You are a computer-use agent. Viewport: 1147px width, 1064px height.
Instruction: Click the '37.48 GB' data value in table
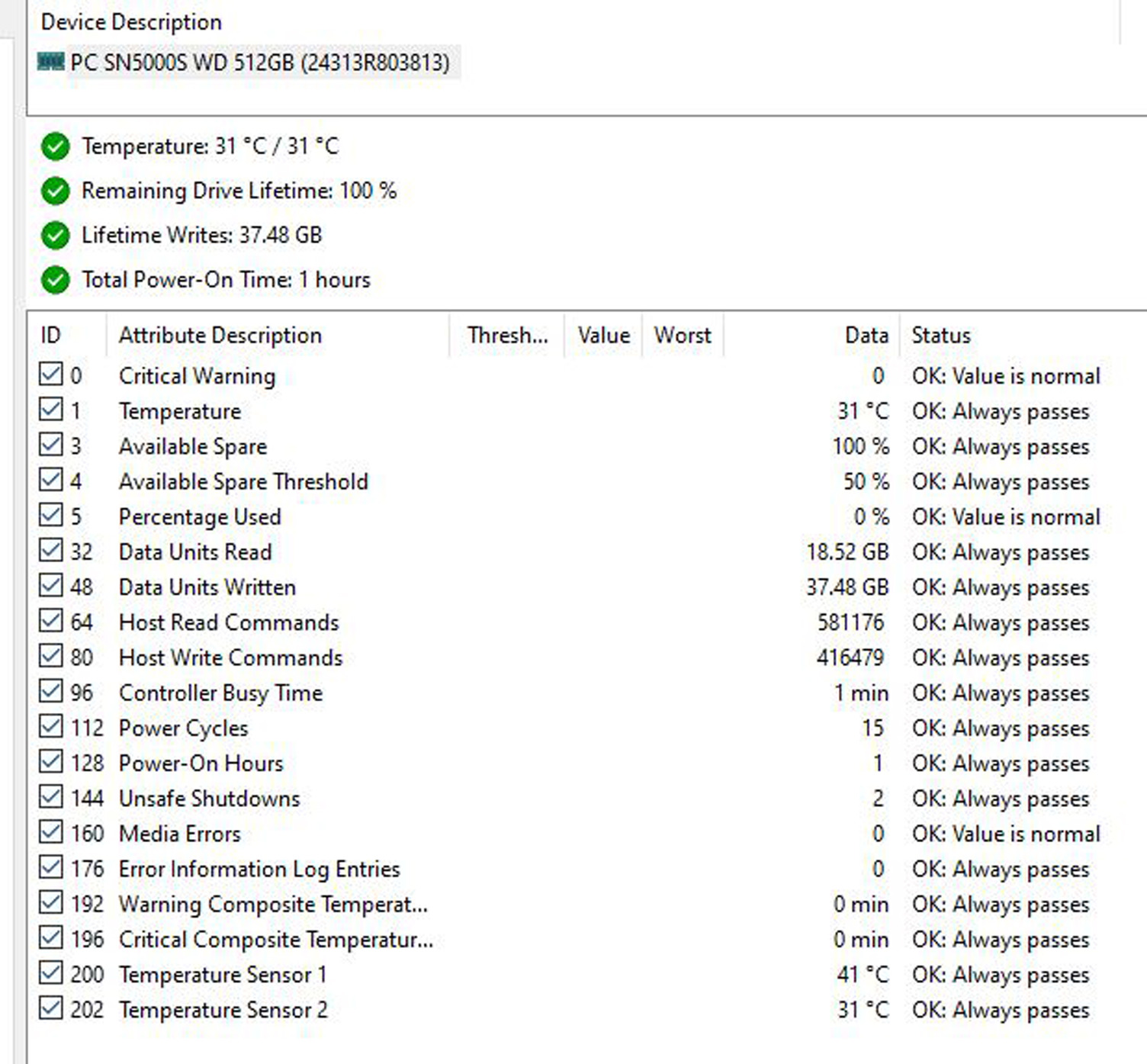click(847, 587)
